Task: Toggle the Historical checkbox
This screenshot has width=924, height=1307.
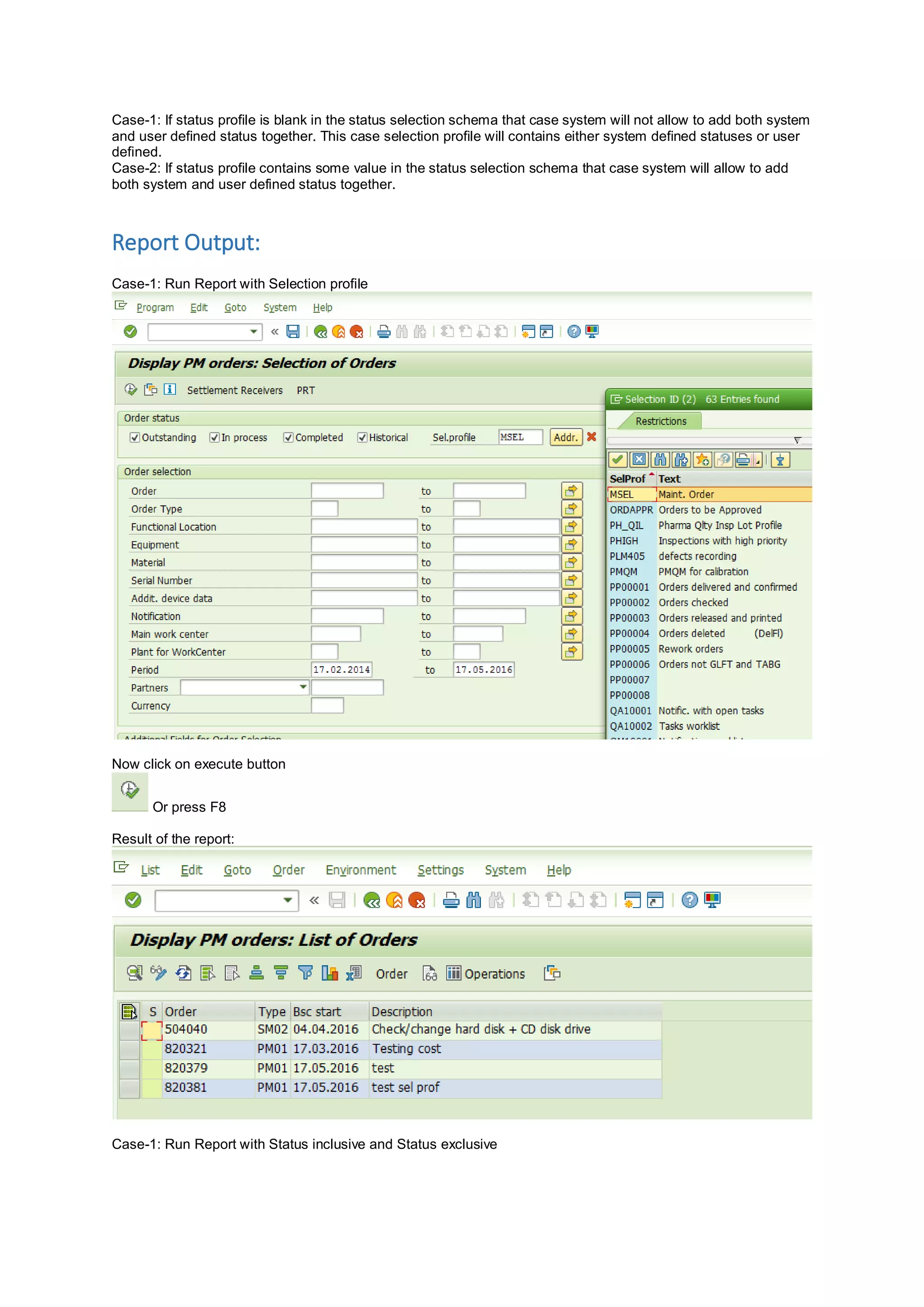Action: pos(362,437)
